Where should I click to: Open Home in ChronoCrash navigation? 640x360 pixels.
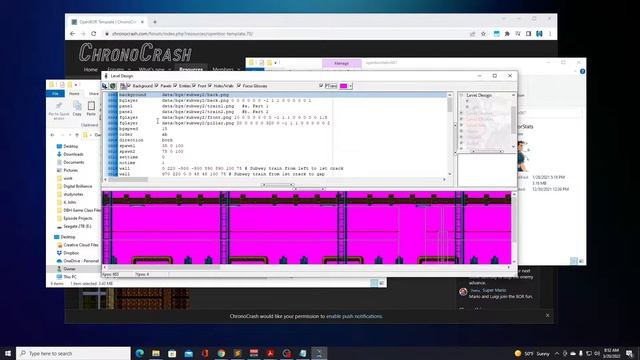91,69
